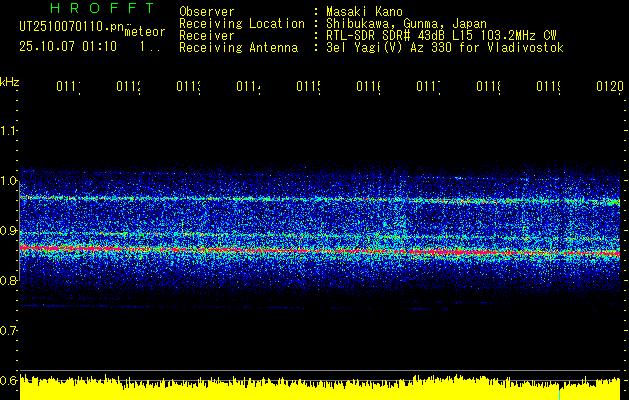Select Shibukawa, Gunma, Japan text

coord(406,24)
